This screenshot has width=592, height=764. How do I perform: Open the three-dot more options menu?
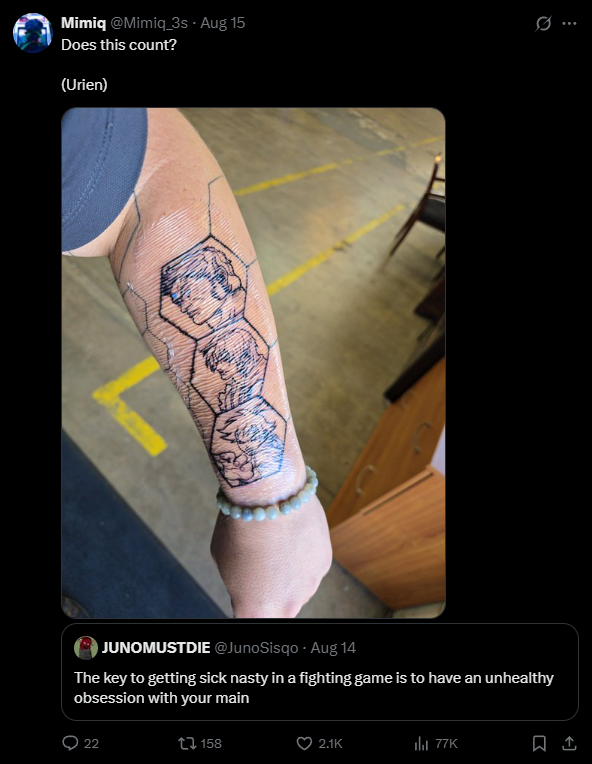(569, 23)
